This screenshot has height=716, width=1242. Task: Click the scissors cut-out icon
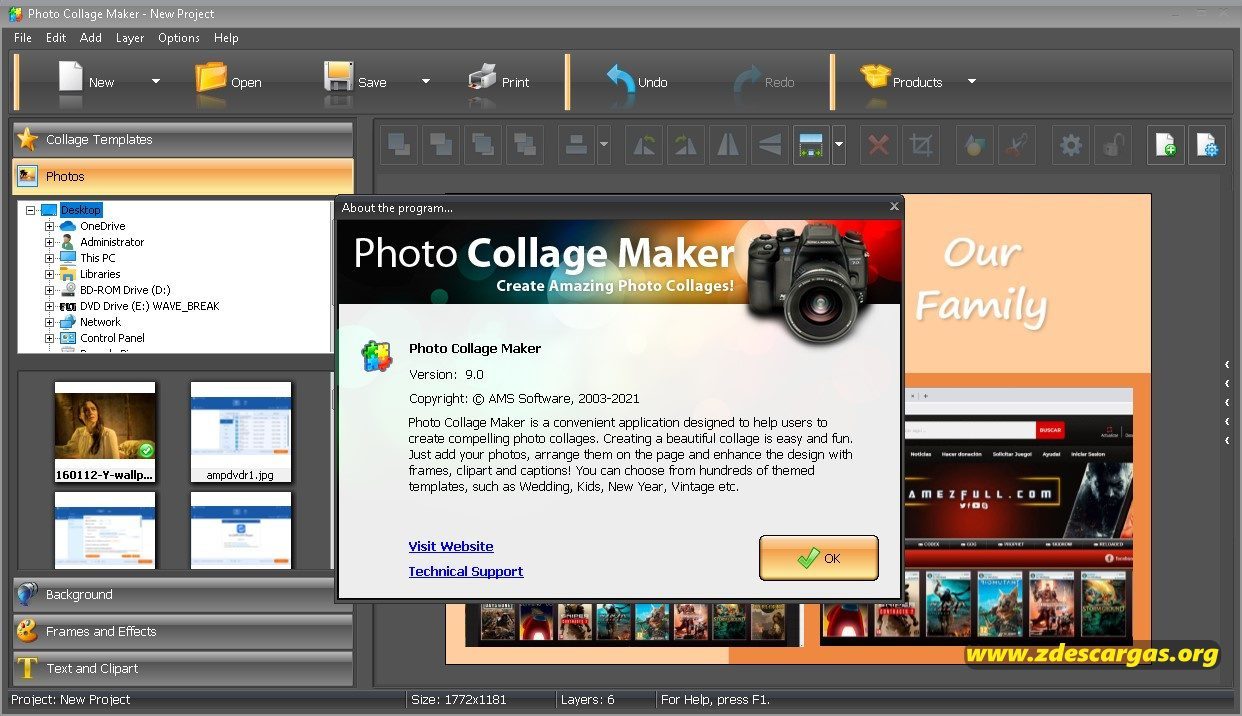[1015, 146]
